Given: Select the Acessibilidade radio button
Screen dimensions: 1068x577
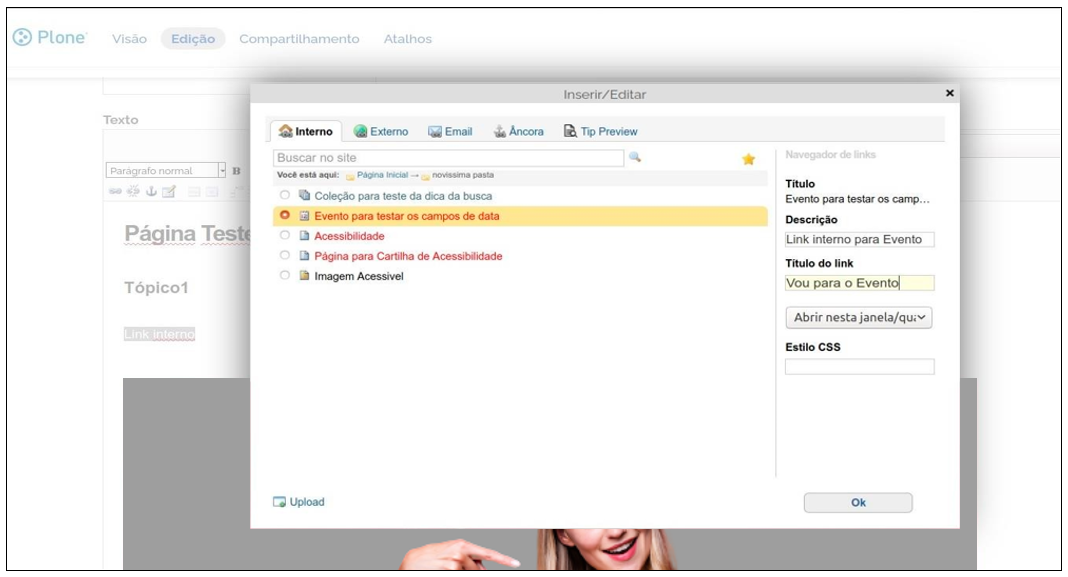Looking at the screenshot, I should (285, 236).
